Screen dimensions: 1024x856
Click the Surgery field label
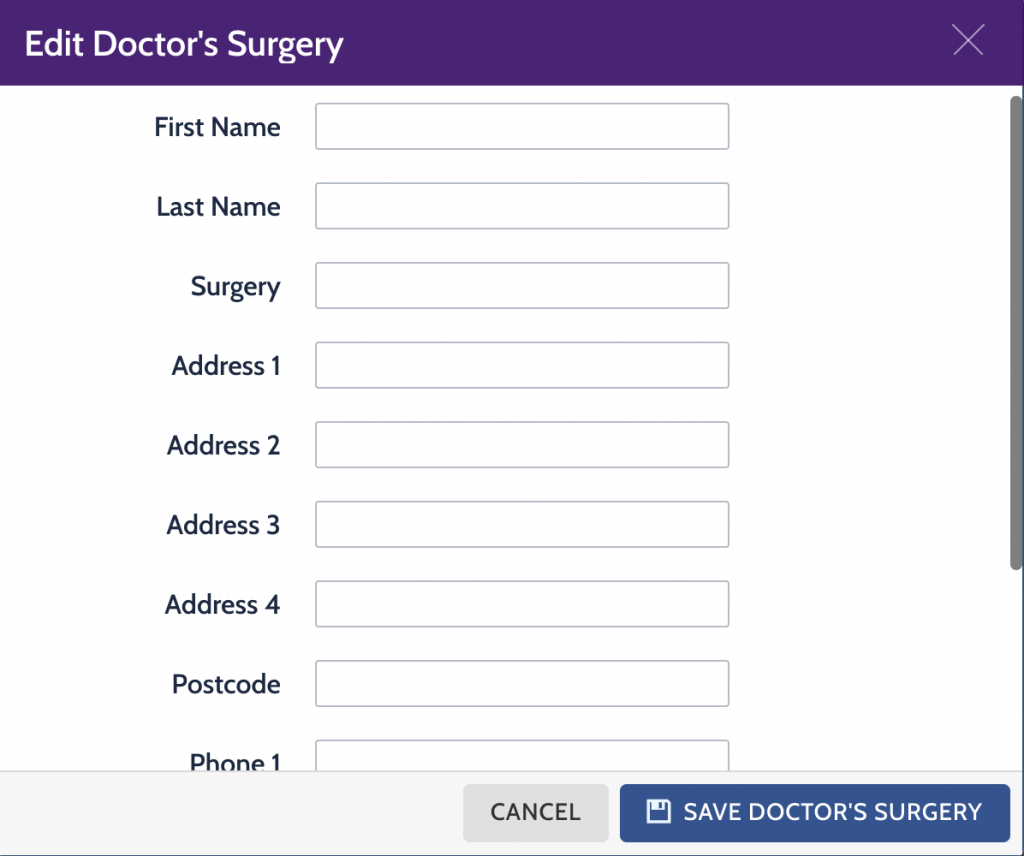pos(236,287)
